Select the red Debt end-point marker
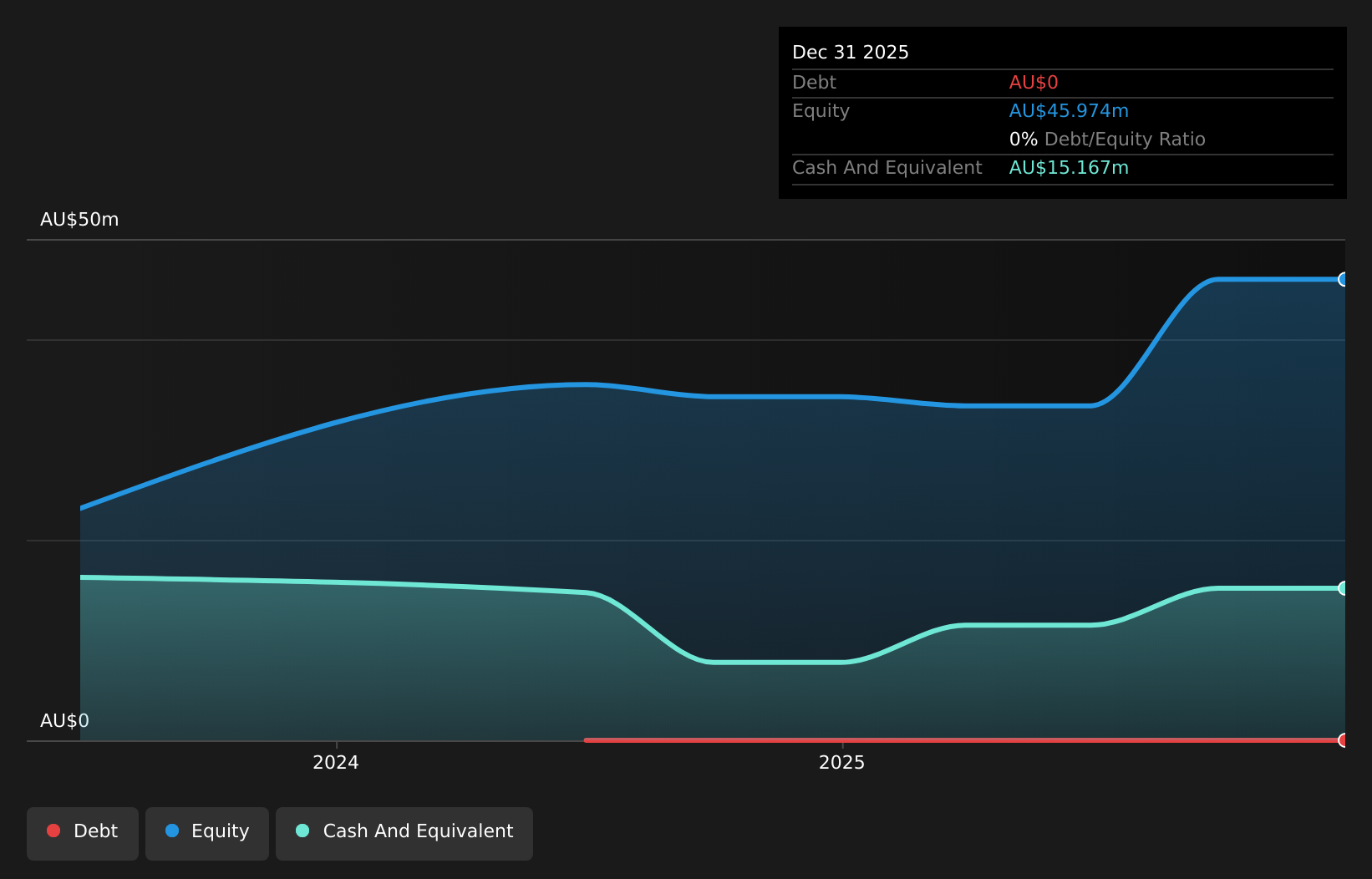 1344,740
